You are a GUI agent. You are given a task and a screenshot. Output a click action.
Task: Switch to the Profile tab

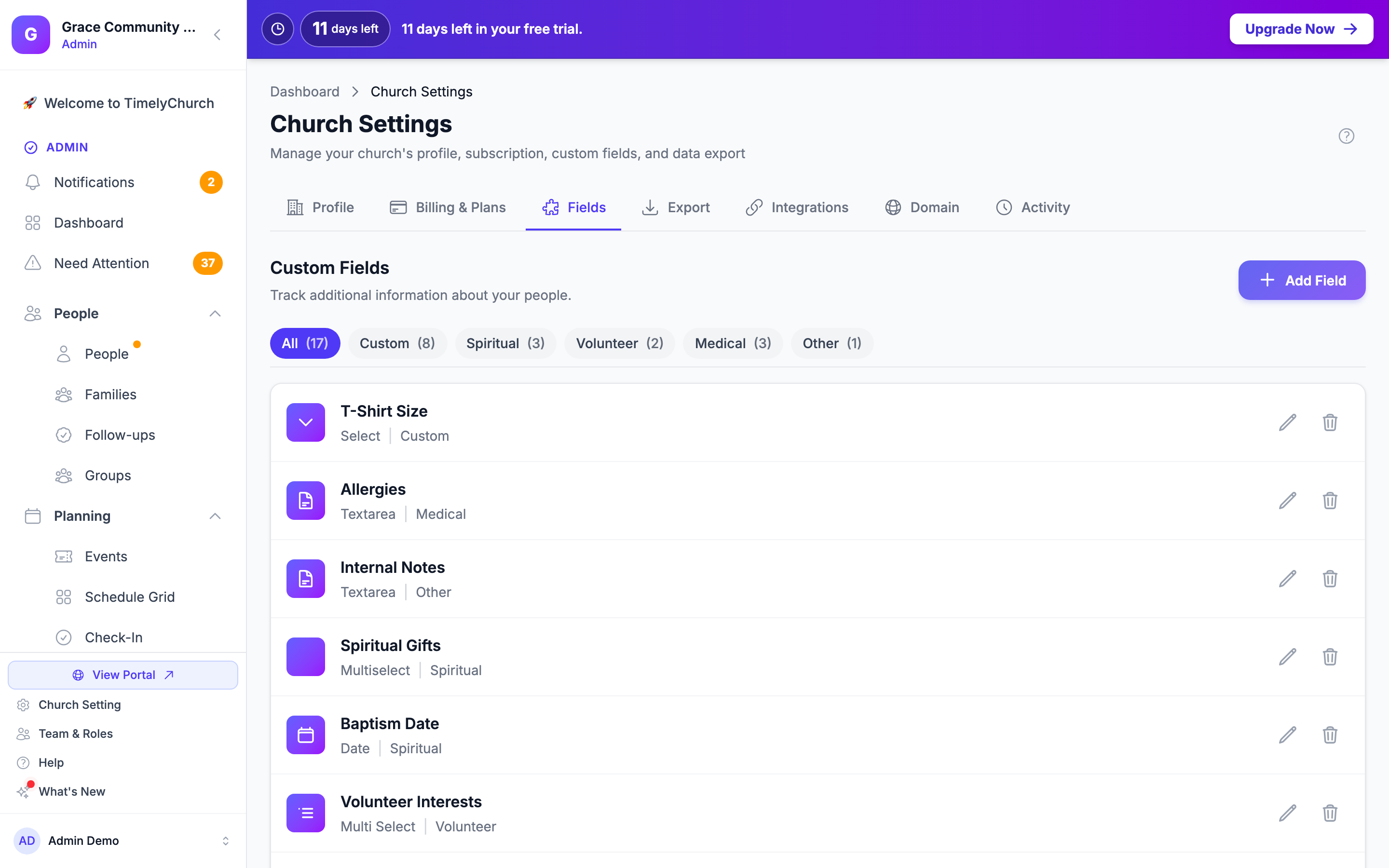coord(320,207)
